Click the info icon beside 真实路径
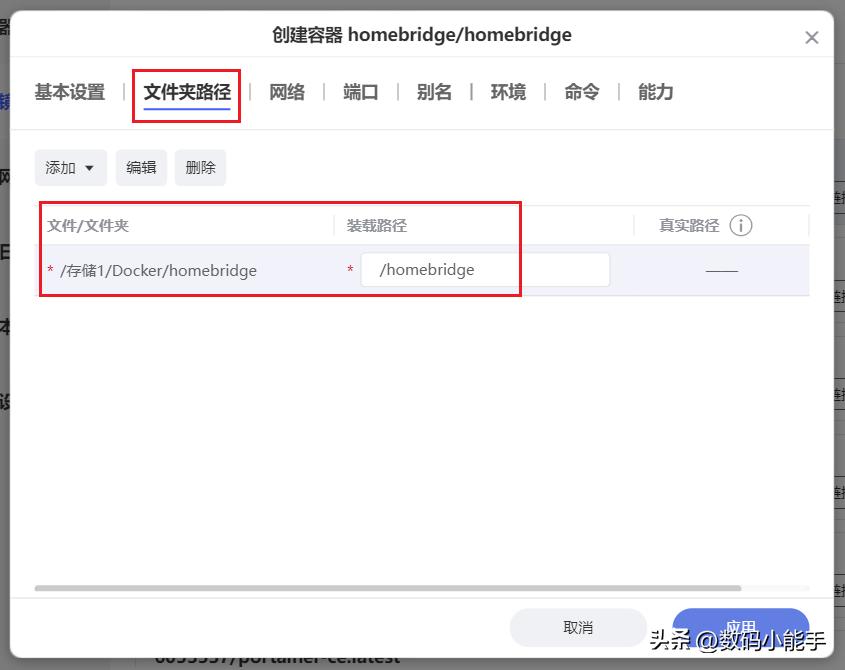This screenshot has width=845, height=670. click(740, 225)
